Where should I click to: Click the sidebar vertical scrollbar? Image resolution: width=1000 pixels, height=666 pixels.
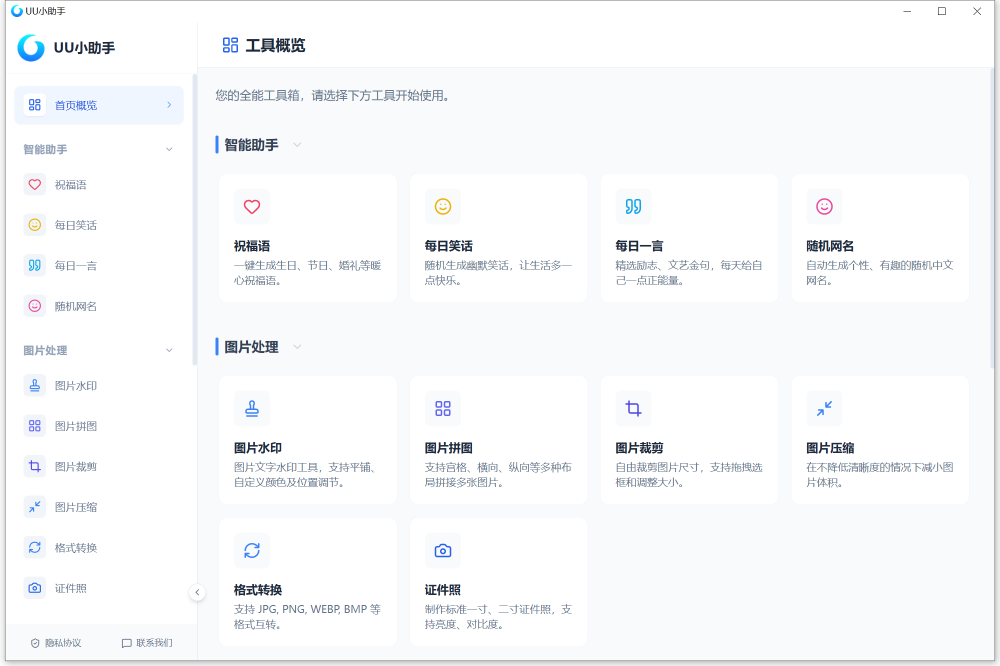tap(194, 220)
